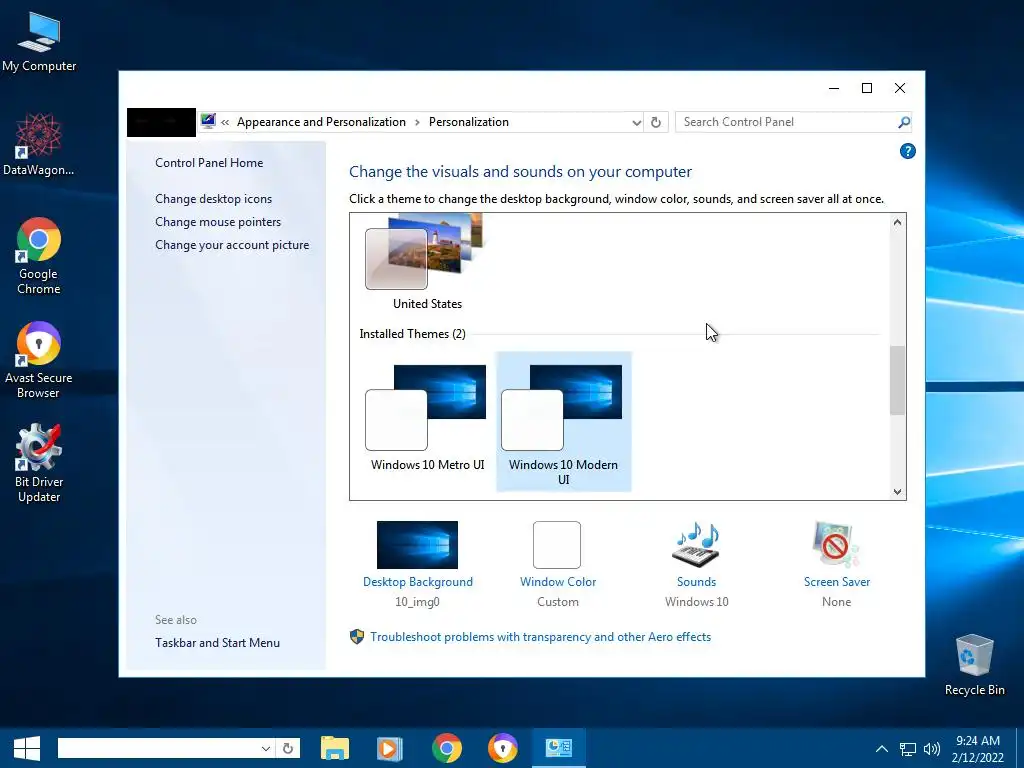
Task: Open Taskbar and Start Menu link
Action: tap(217, 643)
